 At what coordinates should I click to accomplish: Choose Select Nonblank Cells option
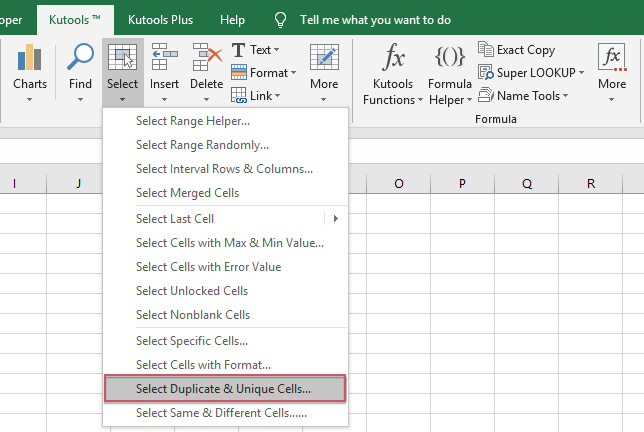[x=193, y=315]
